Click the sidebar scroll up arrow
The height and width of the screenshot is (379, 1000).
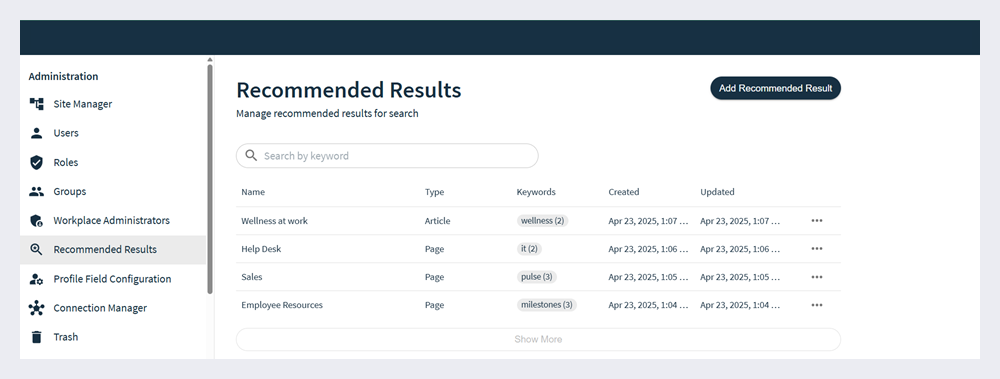pos(210,59)
